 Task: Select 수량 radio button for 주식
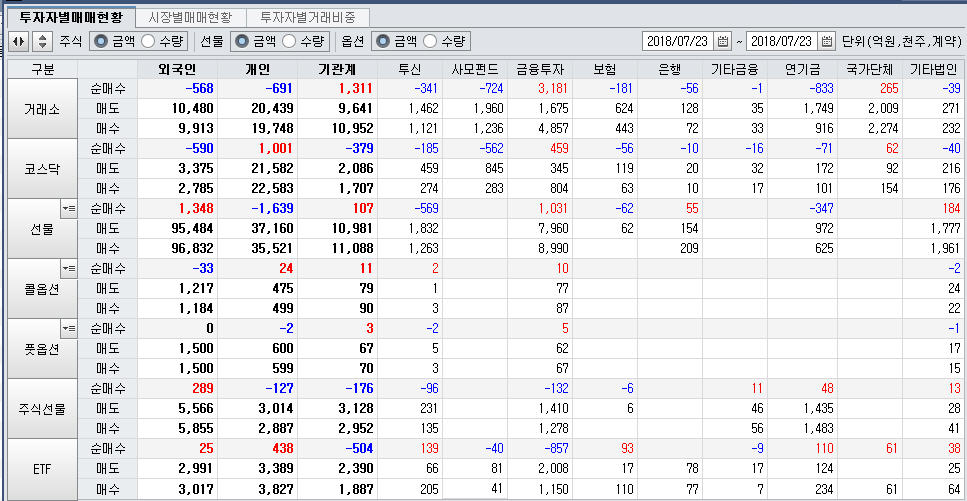click(x=149, y=42)
